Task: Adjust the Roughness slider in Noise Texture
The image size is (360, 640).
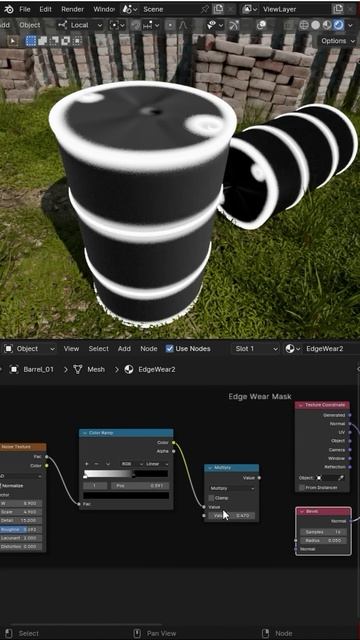Action: (21, 529)
